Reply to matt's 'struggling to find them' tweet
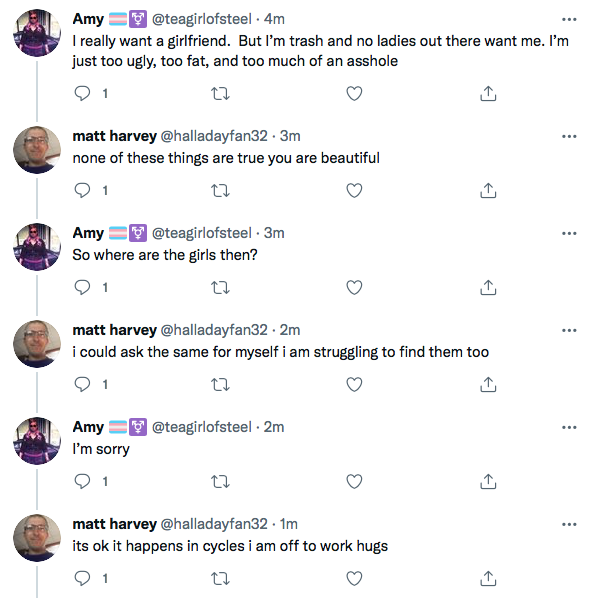 pyautogui.click(x=82, y=384)
